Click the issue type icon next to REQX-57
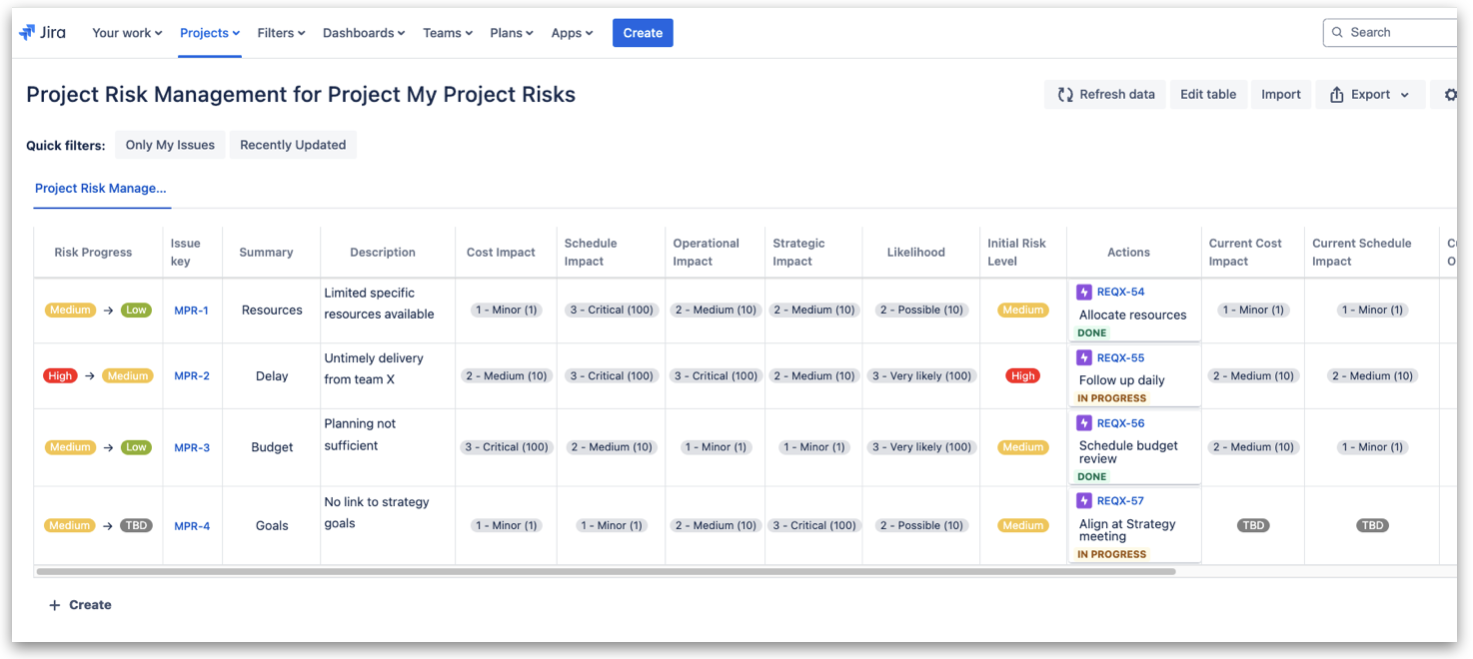This screenshot has width=1473, height=659. click(x=1083, y=500)
